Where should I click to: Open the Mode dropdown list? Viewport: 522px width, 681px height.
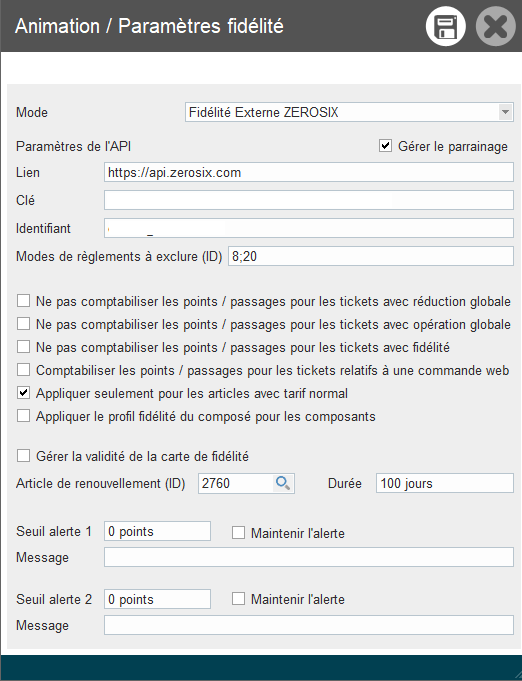pos(505,112)
